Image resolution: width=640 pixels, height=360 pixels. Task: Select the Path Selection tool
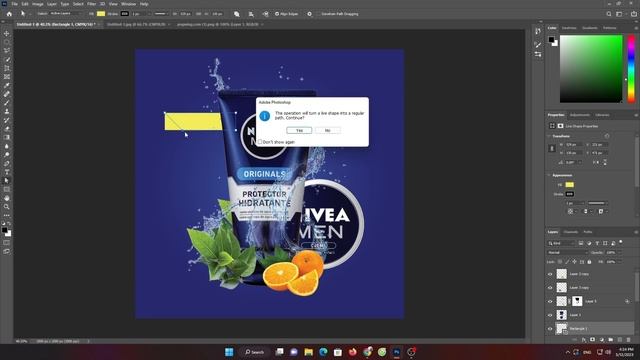point(7,180)
